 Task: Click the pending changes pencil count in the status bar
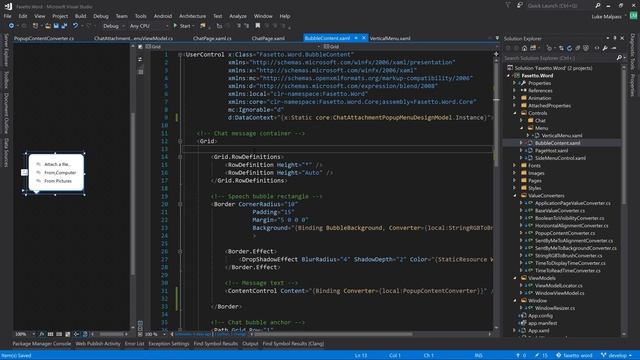pos(541,356)
